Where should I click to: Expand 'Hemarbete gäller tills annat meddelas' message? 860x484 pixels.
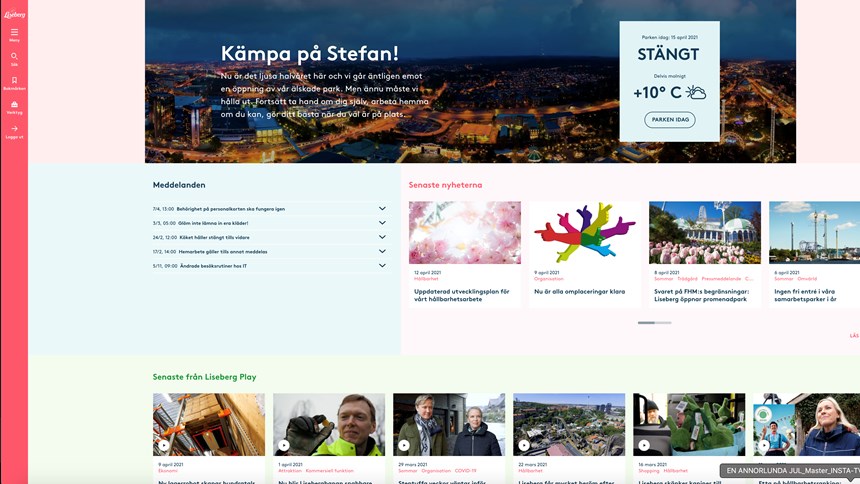(382, 251)
